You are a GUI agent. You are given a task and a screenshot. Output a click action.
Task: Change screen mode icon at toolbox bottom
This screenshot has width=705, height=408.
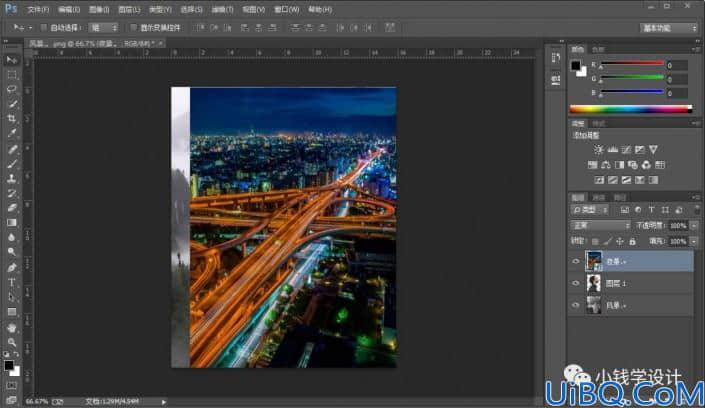[12, 399]
